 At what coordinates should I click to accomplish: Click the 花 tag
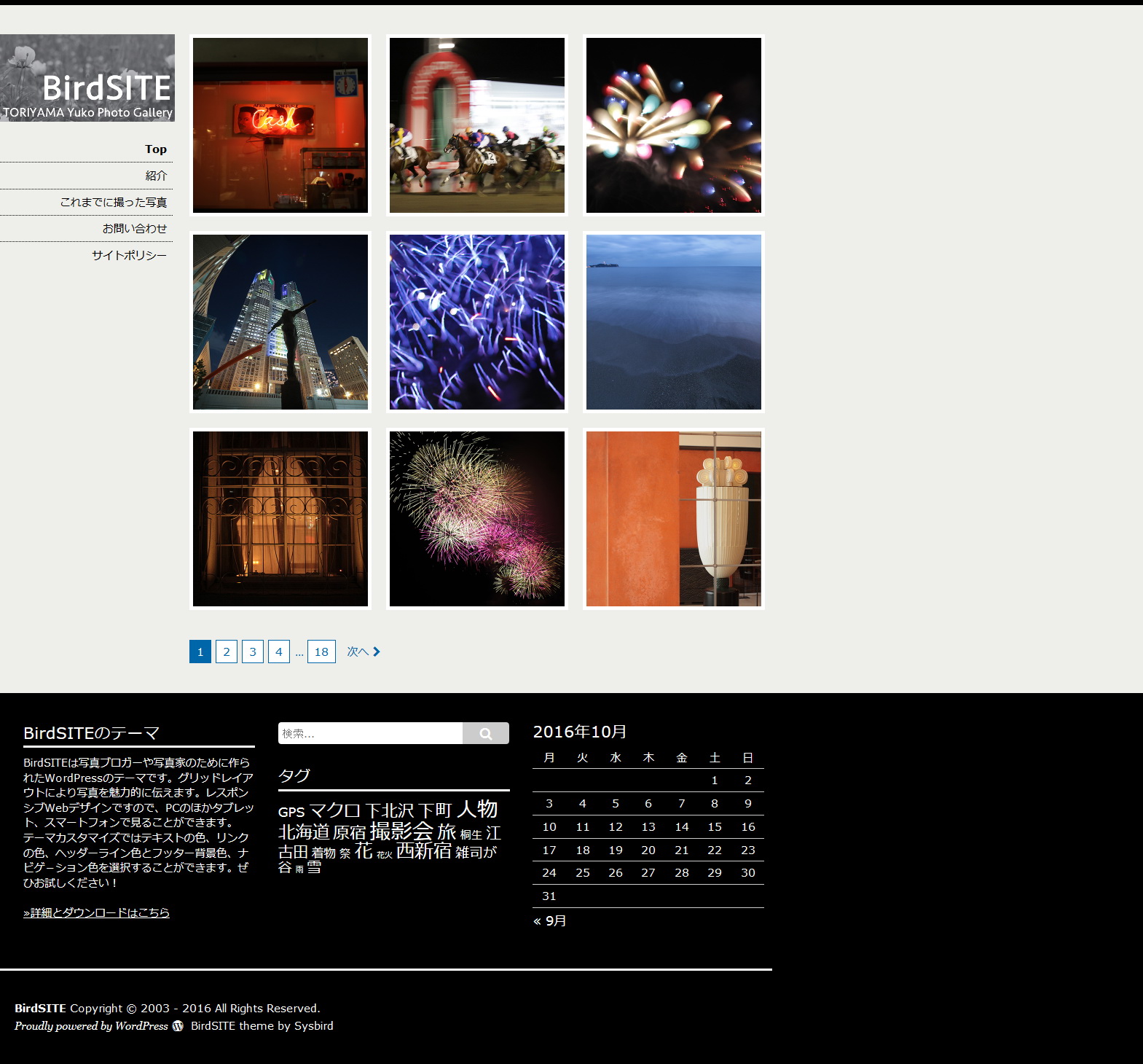(x=364, y=850)
